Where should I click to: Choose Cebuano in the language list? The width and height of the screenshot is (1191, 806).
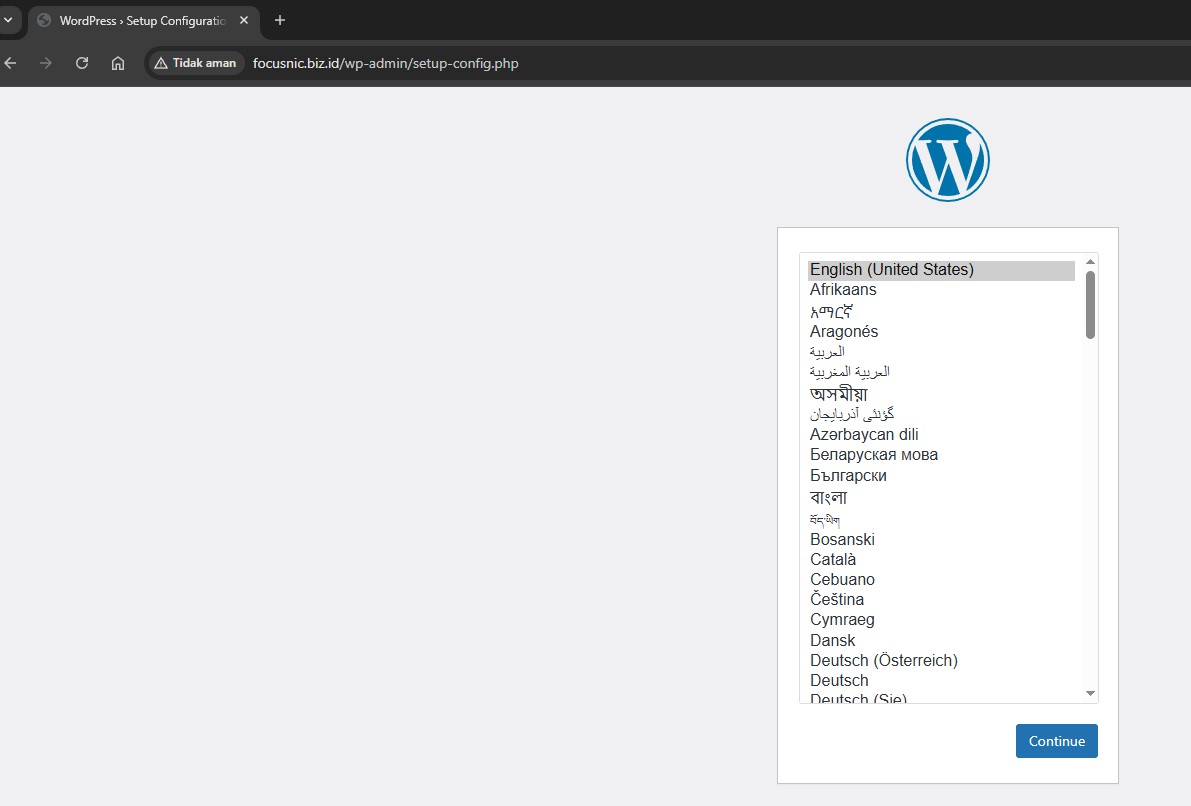coord(941,580)
